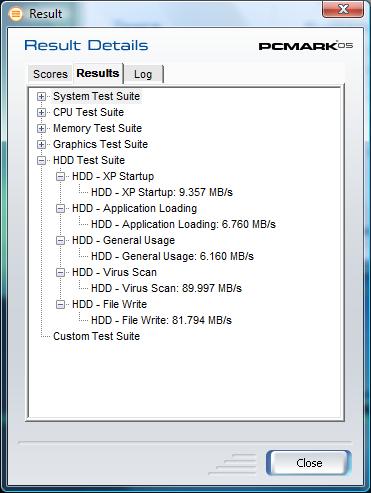Collapse the HDD Test Suite node
Viewport: 371px width, 493px height.
tap(41, 160)
